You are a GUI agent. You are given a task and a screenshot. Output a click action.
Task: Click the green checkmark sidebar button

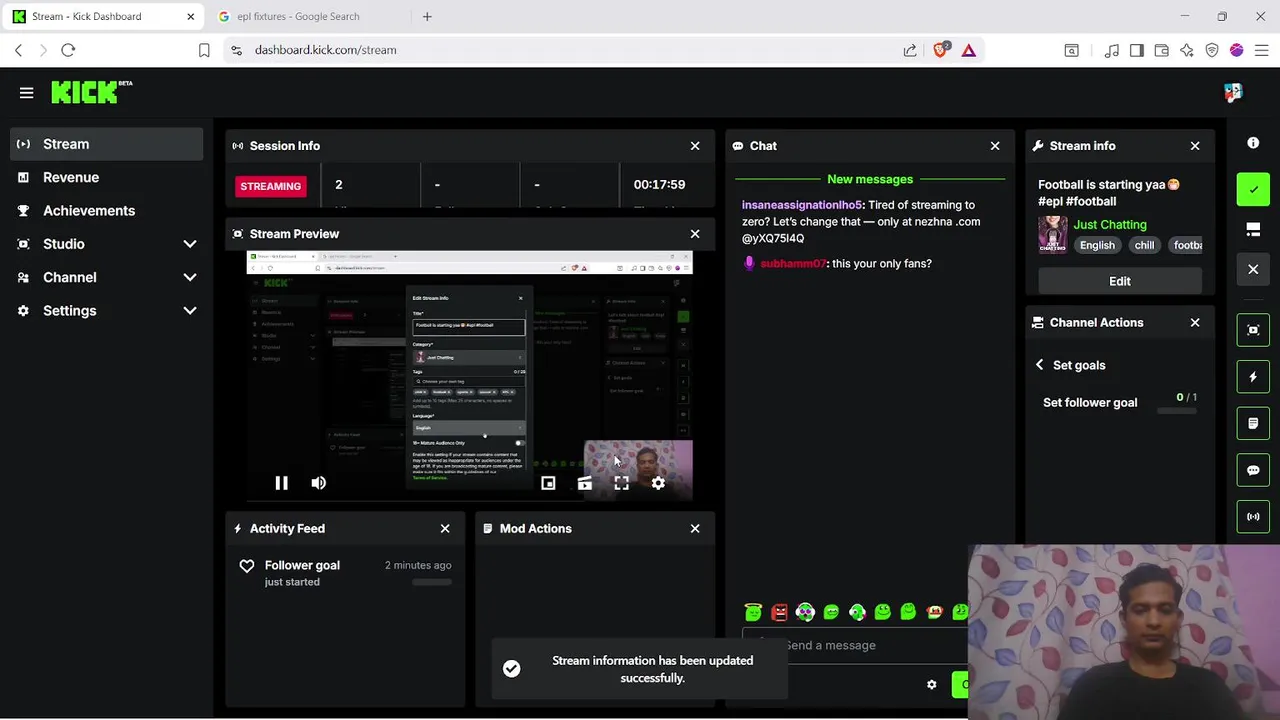(1253, 189)
